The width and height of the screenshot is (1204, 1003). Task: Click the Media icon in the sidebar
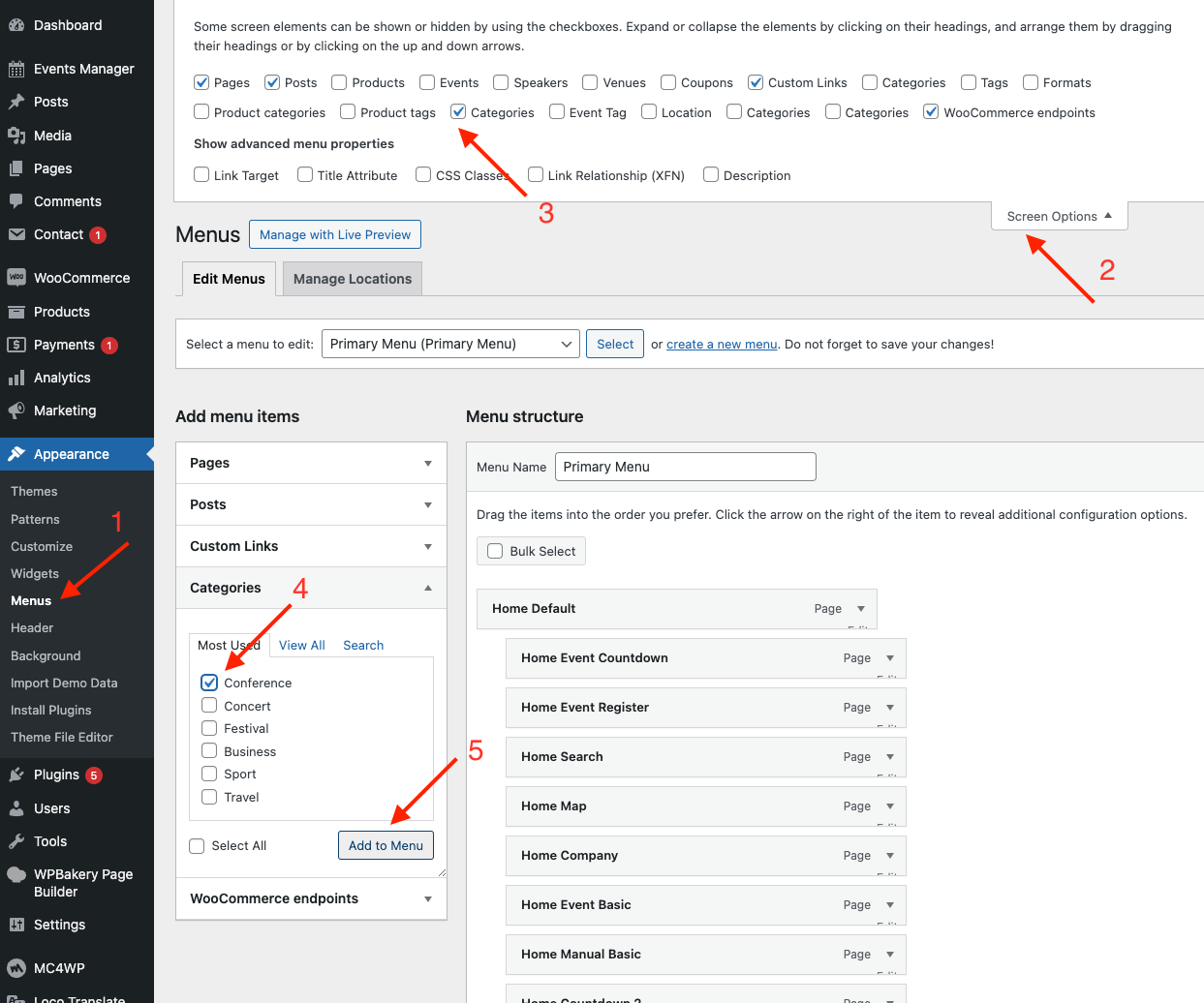[16, 136]
